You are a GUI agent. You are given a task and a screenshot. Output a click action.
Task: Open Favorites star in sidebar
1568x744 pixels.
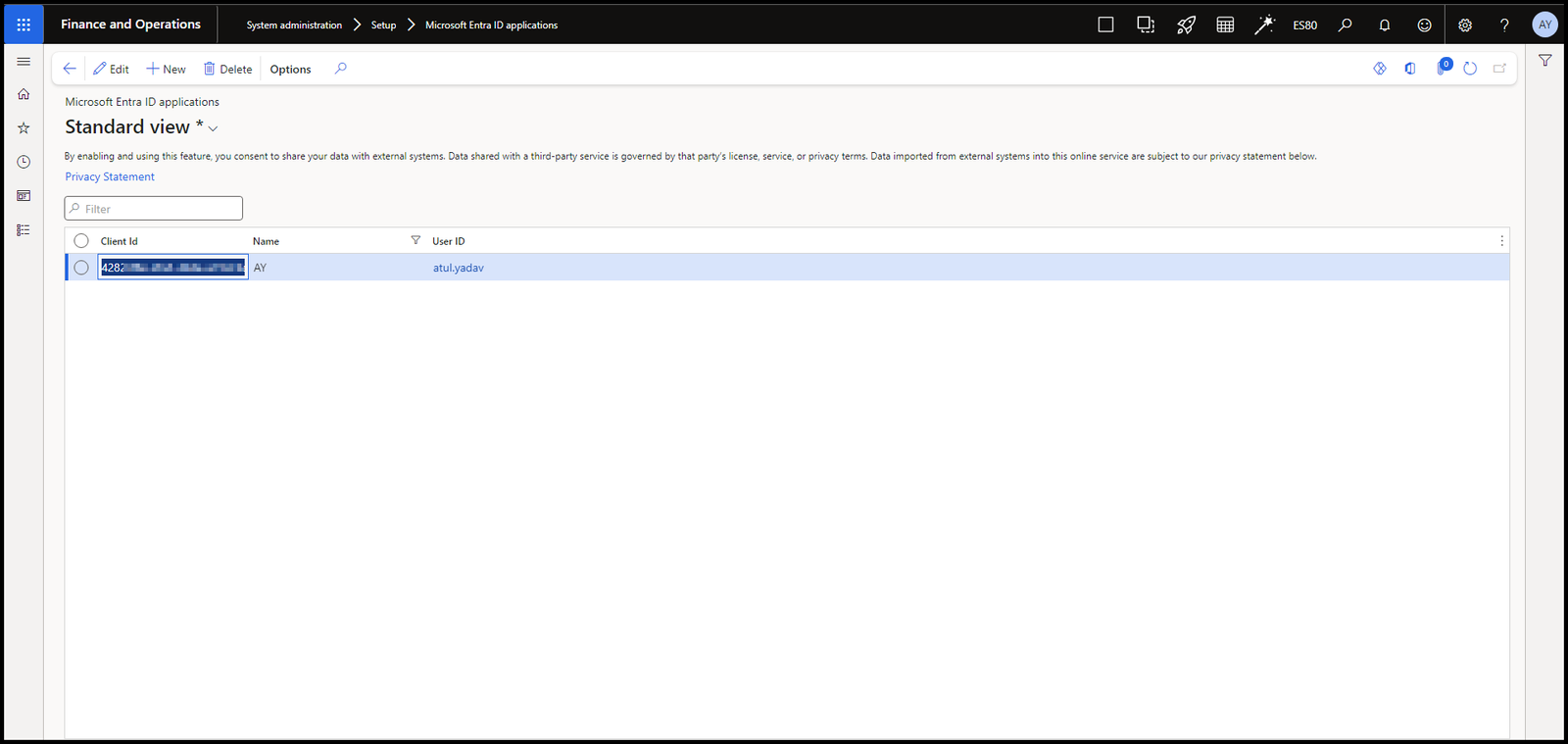(x=24, y=128)
